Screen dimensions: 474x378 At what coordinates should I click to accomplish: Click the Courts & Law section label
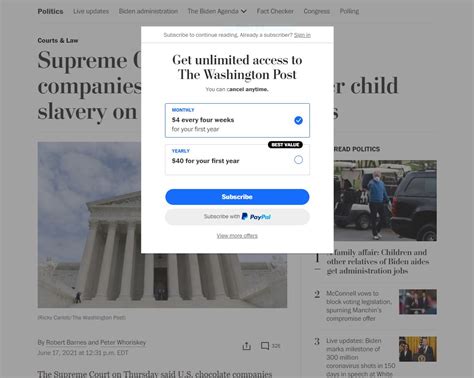click(58, 40)
